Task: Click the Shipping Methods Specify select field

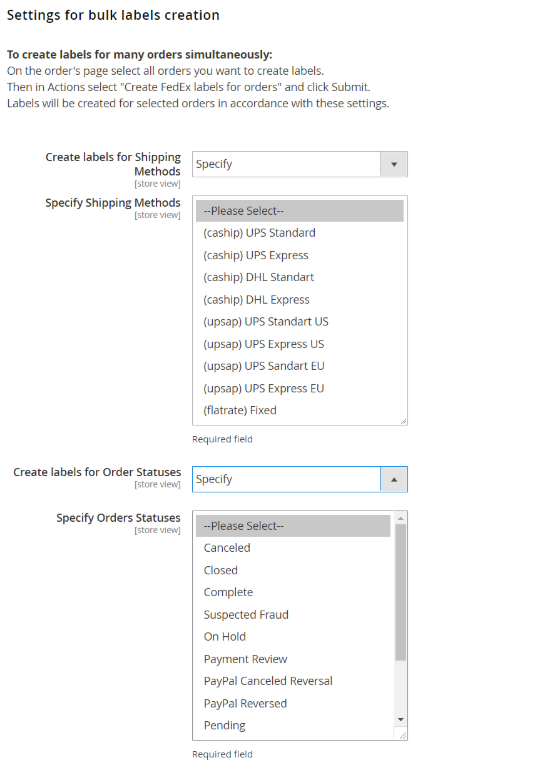Action: click(x=300, y=164)
